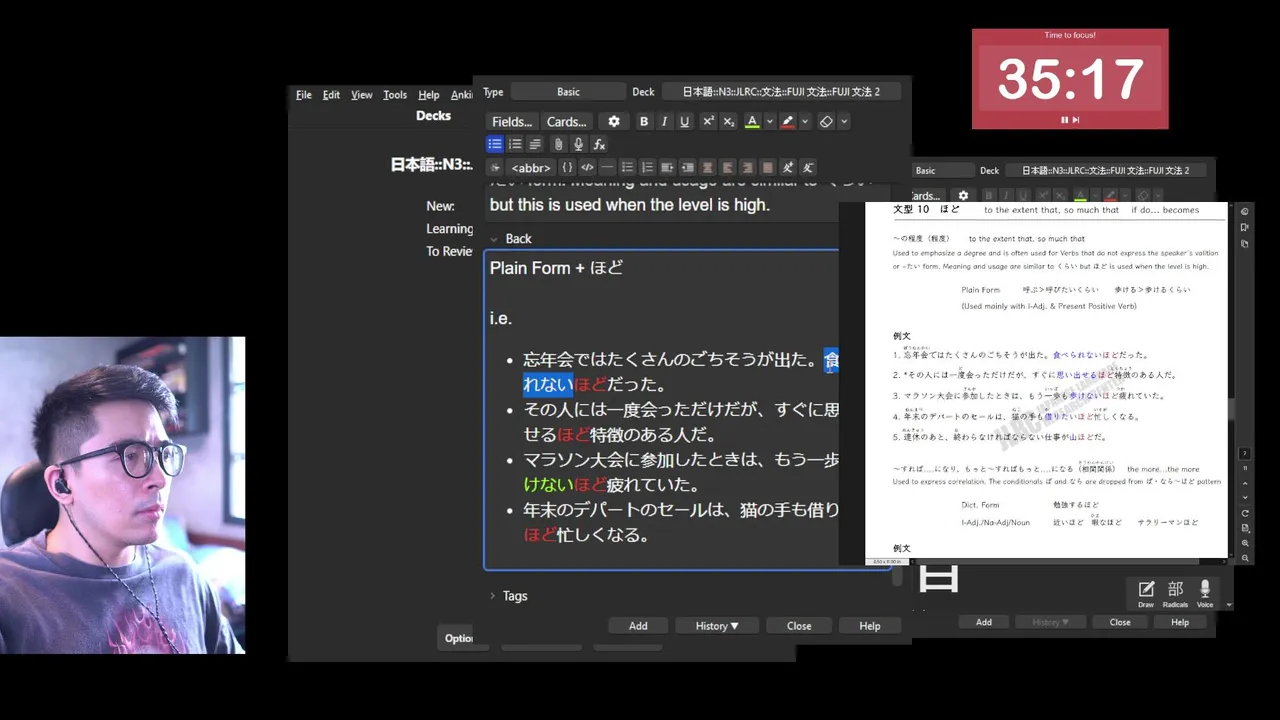Open highlight color dropdown arrow
The width and height of the screenshot is (1280, 720).
805,121
